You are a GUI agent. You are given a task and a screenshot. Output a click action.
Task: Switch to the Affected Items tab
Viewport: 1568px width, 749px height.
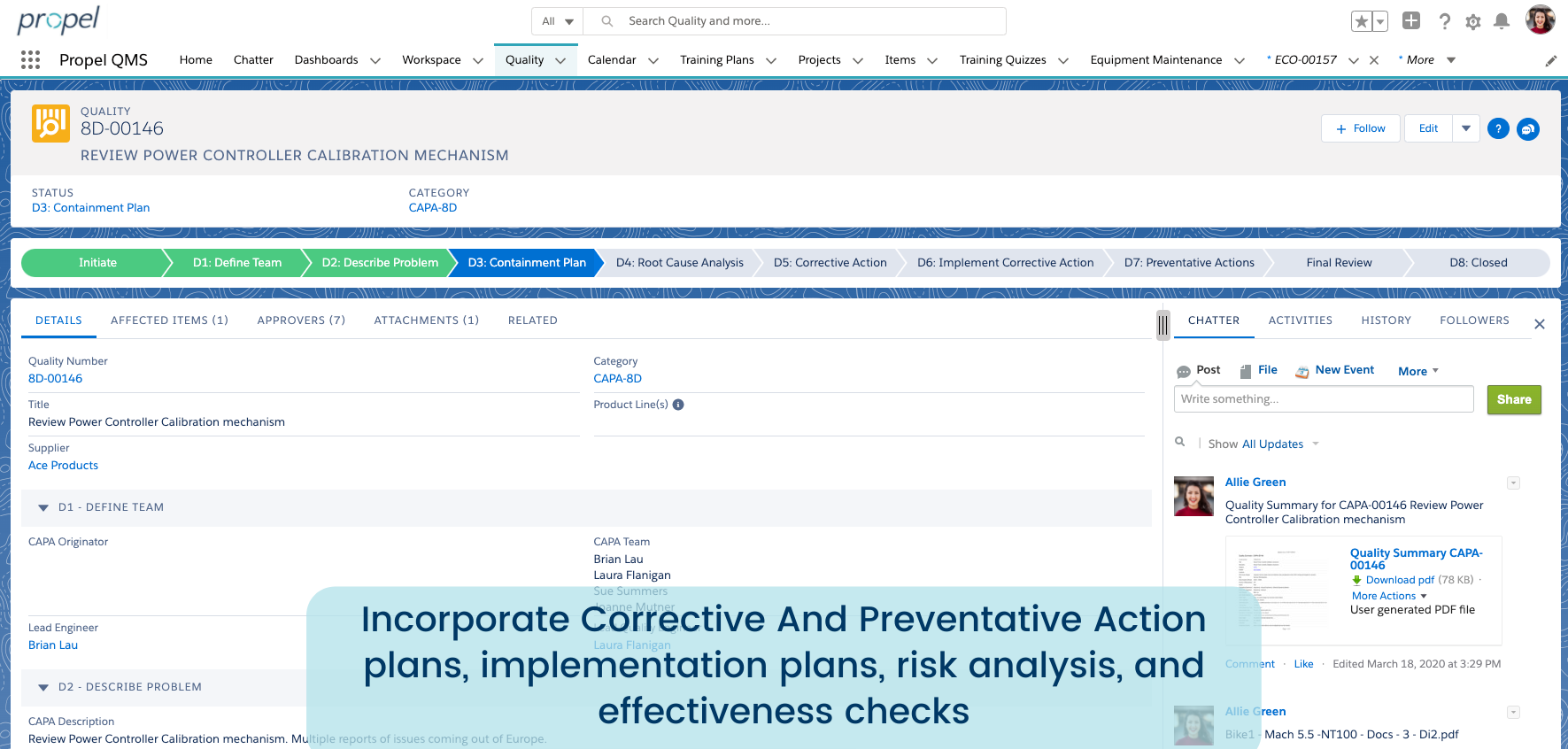click(x=169, y=320)
